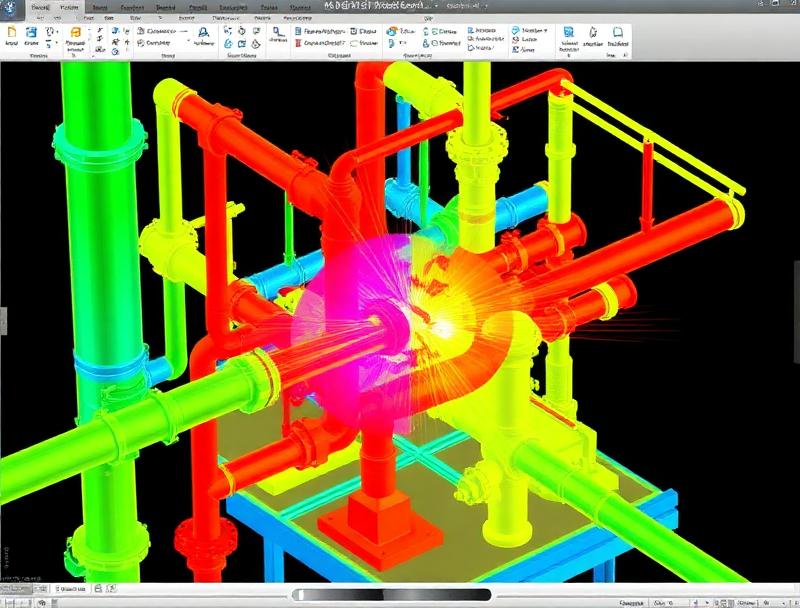Click the red swirl icon below the speech bubble
The image size is (800, 608).
516,39
